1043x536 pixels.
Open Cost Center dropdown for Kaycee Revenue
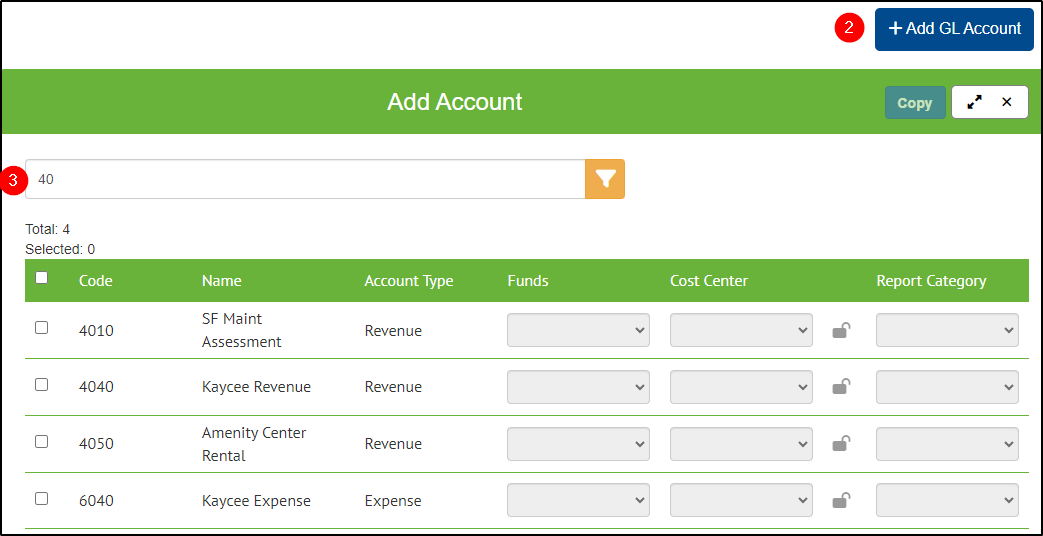741,386
